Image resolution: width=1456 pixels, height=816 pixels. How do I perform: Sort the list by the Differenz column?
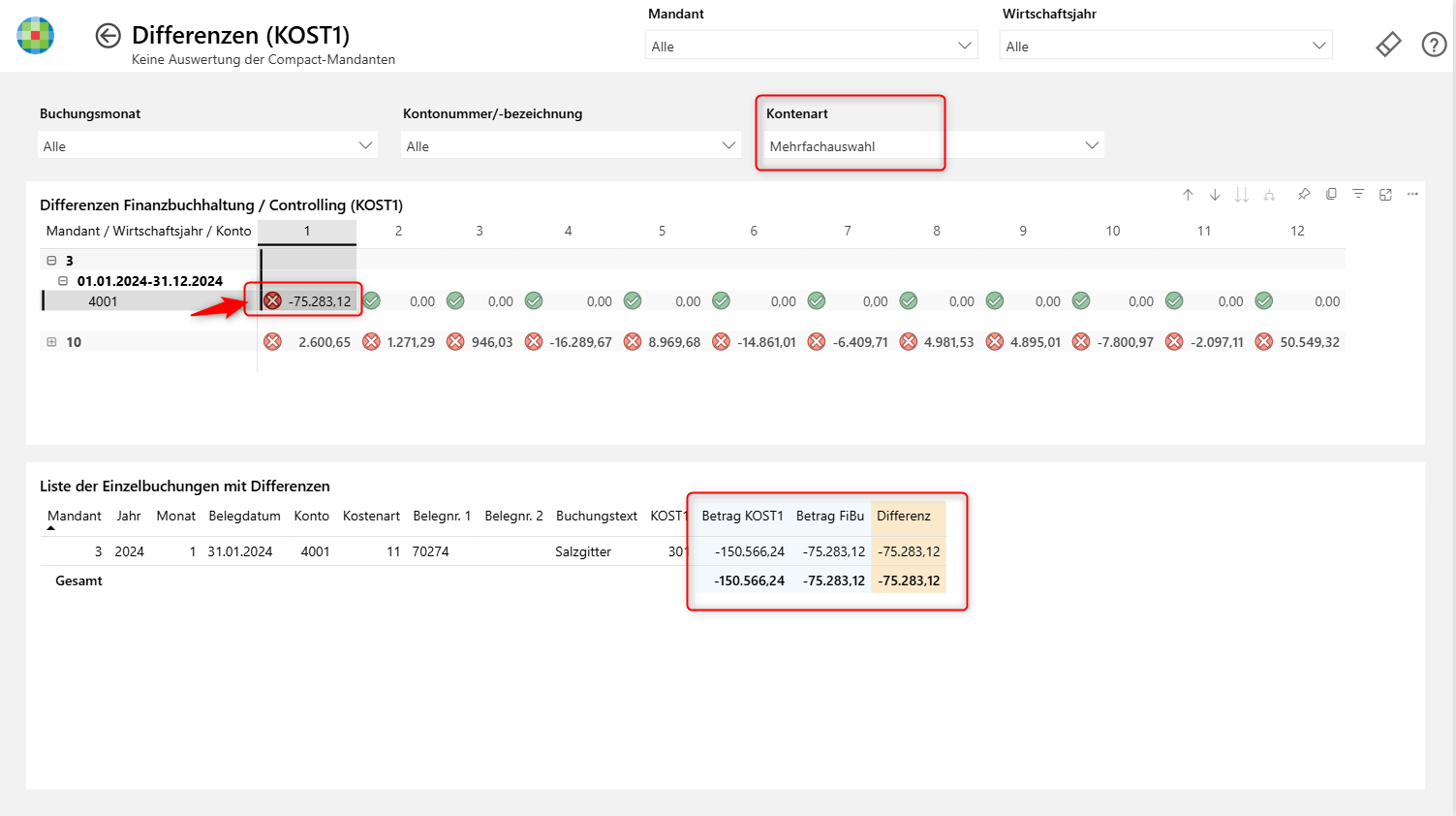click(904, 516)
